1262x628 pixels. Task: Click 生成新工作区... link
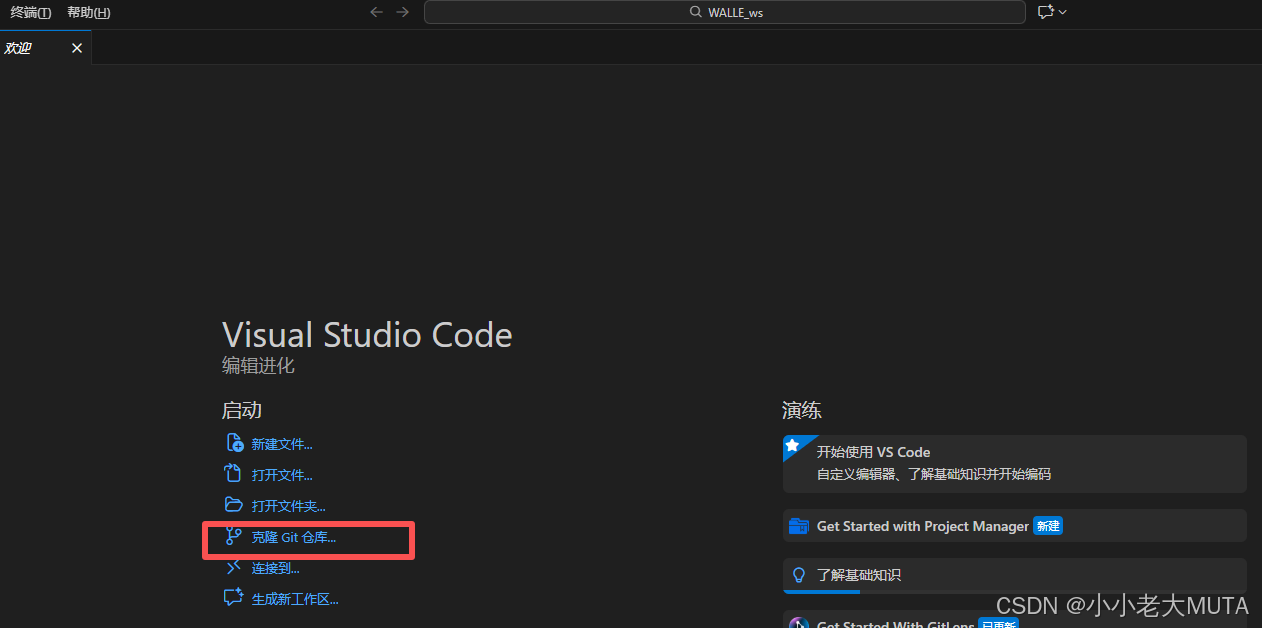(295, 599)
